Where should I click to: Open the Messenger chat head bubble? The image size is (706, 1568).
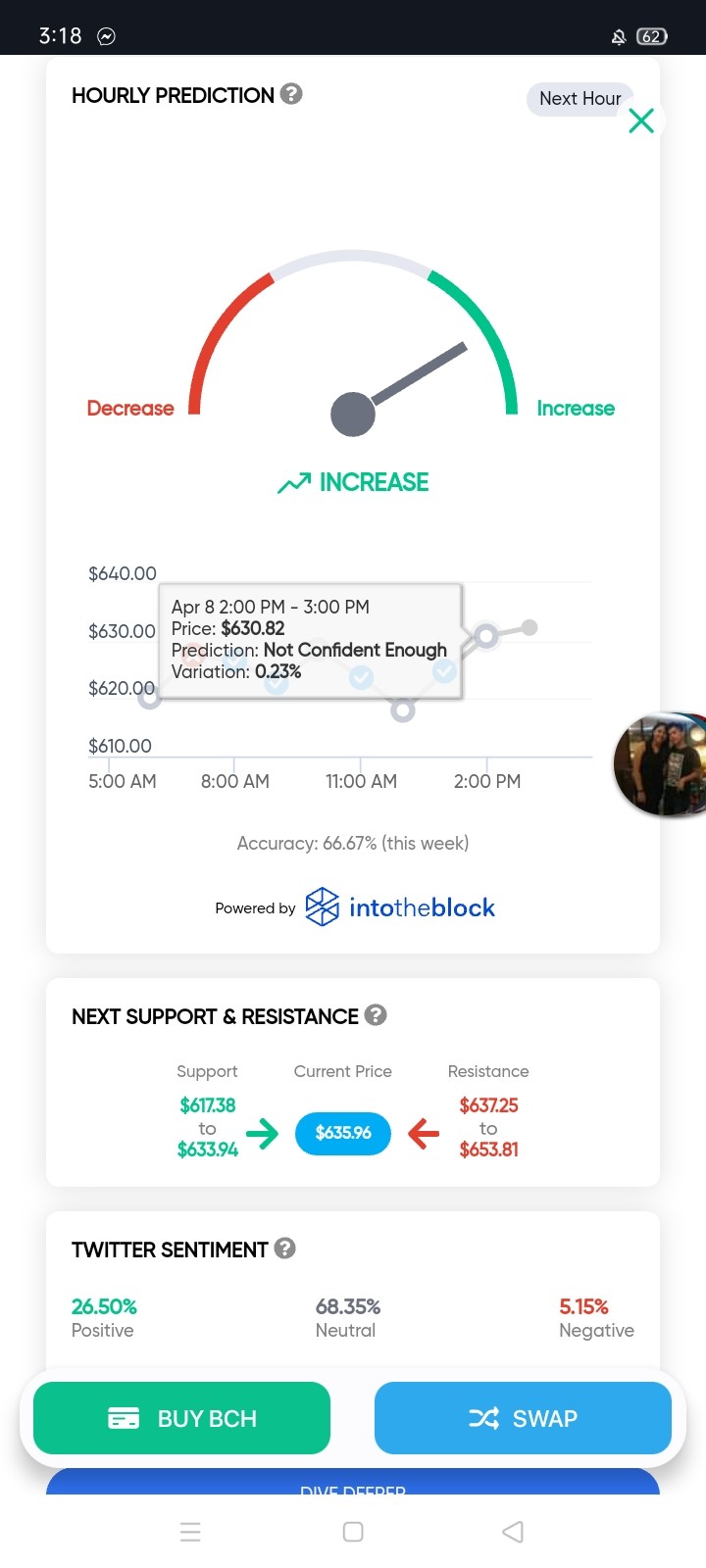coord(661,764)
